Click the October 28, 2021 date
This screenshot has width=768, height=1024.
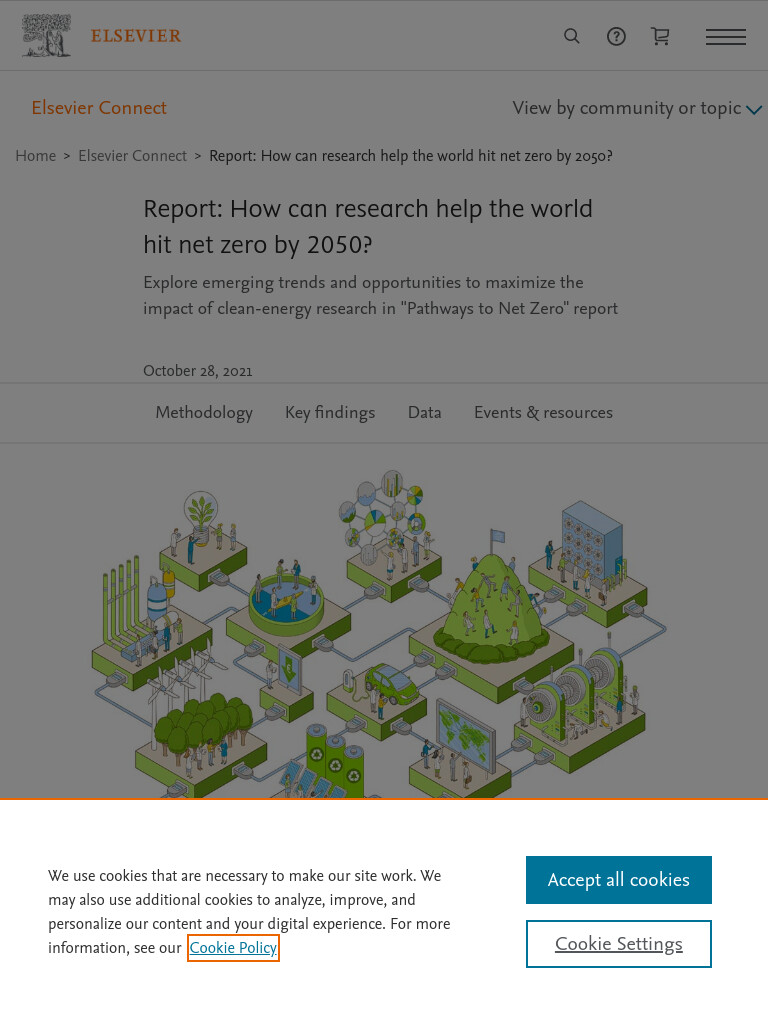click(198, 371)
